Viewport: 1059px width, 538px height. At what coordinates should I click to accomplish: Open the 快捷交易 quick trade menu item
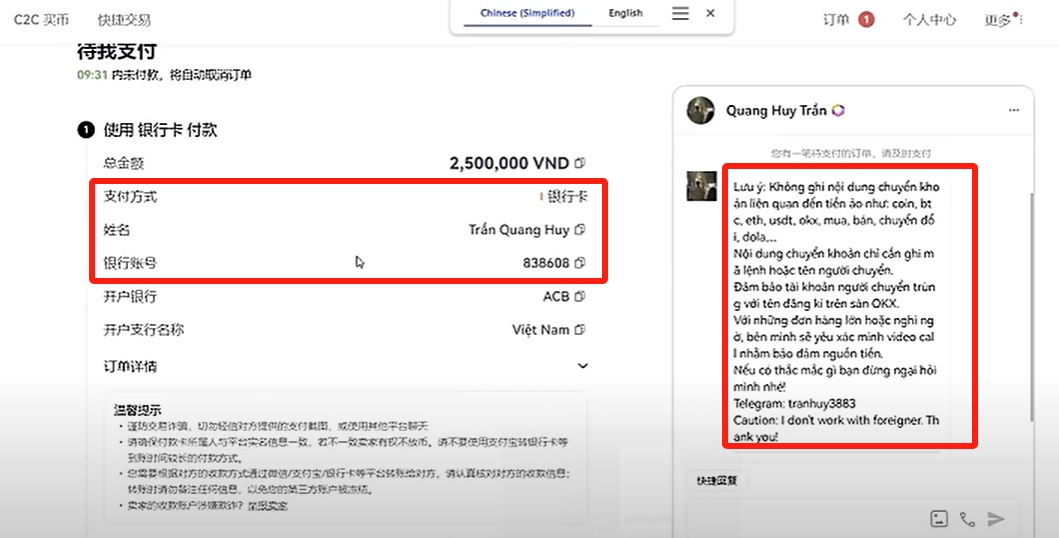(125, 19)
